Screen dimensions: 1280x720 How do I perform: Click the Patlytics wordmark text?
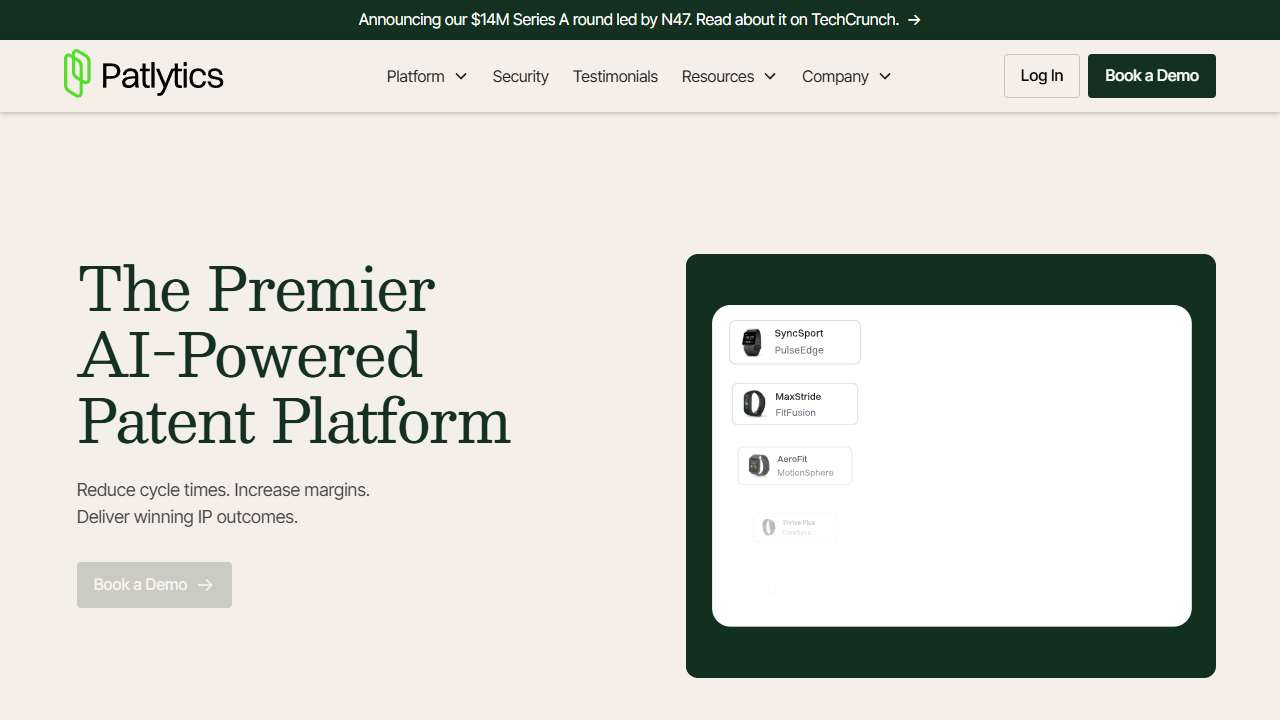click(162, 76)
